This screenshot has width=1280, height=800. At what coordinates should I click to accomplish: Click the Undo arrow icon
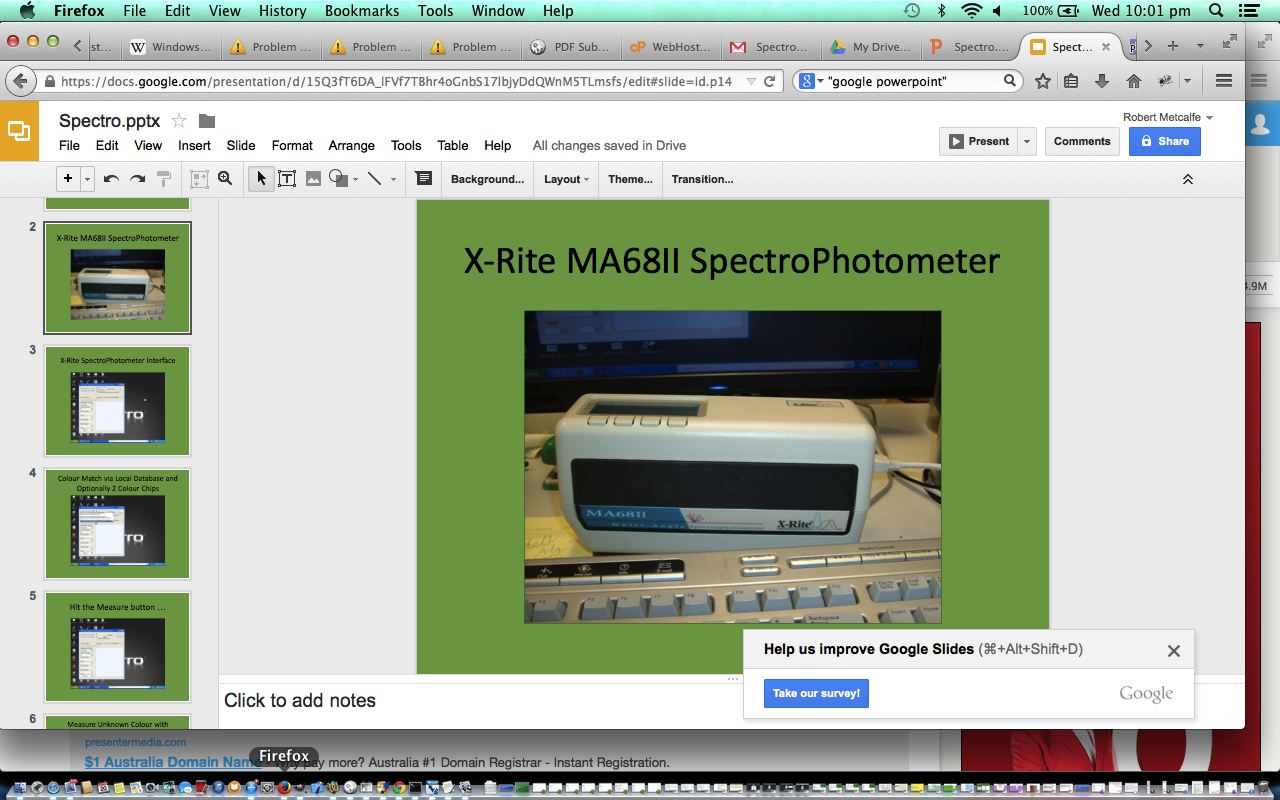(x=111, y=179)
